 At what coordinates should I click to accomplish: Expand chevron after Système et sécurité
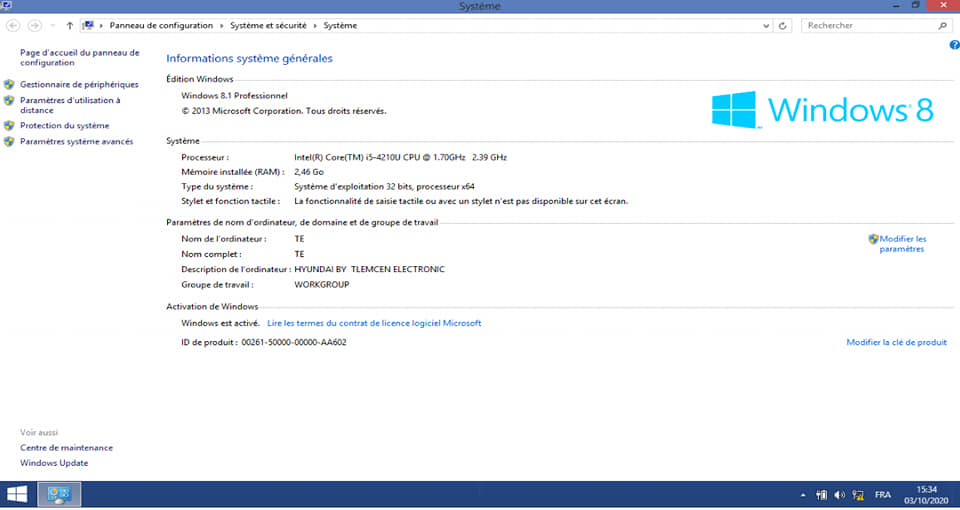[315, 26]
